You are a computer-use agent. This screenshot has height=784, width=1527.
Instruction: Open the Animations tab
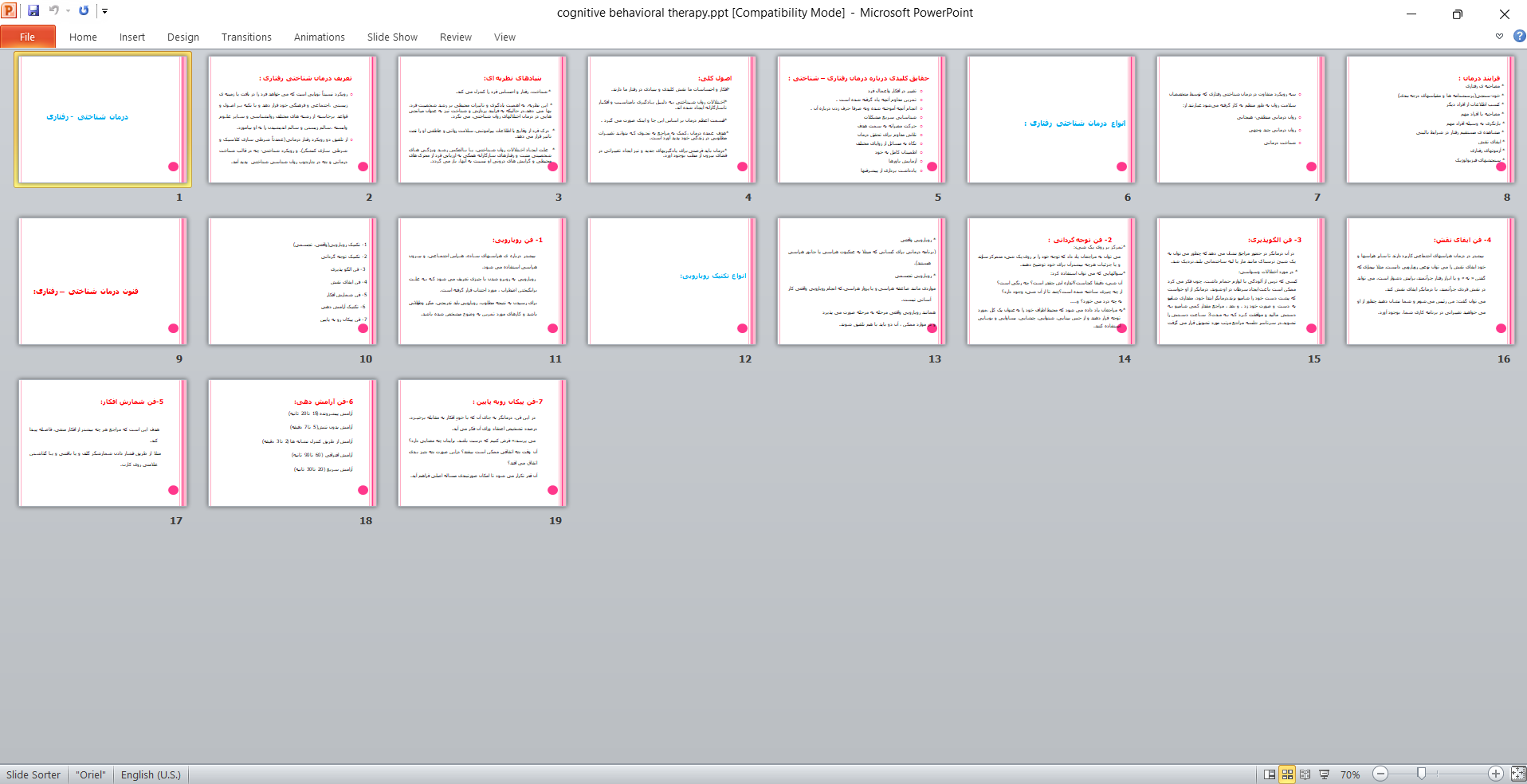coord(320,37)
